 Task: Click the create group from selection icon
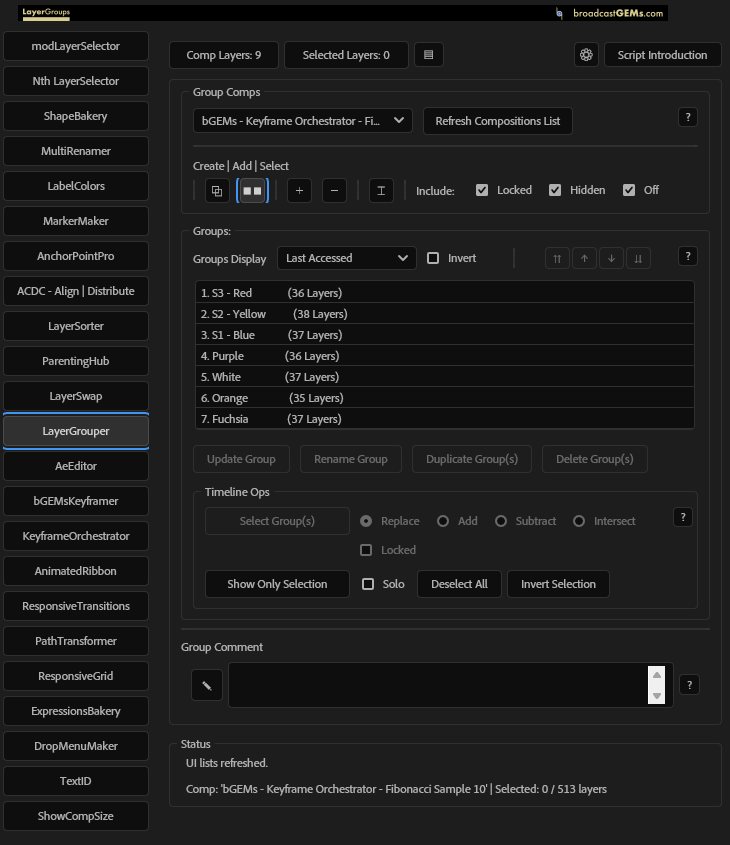click(217, 191)
